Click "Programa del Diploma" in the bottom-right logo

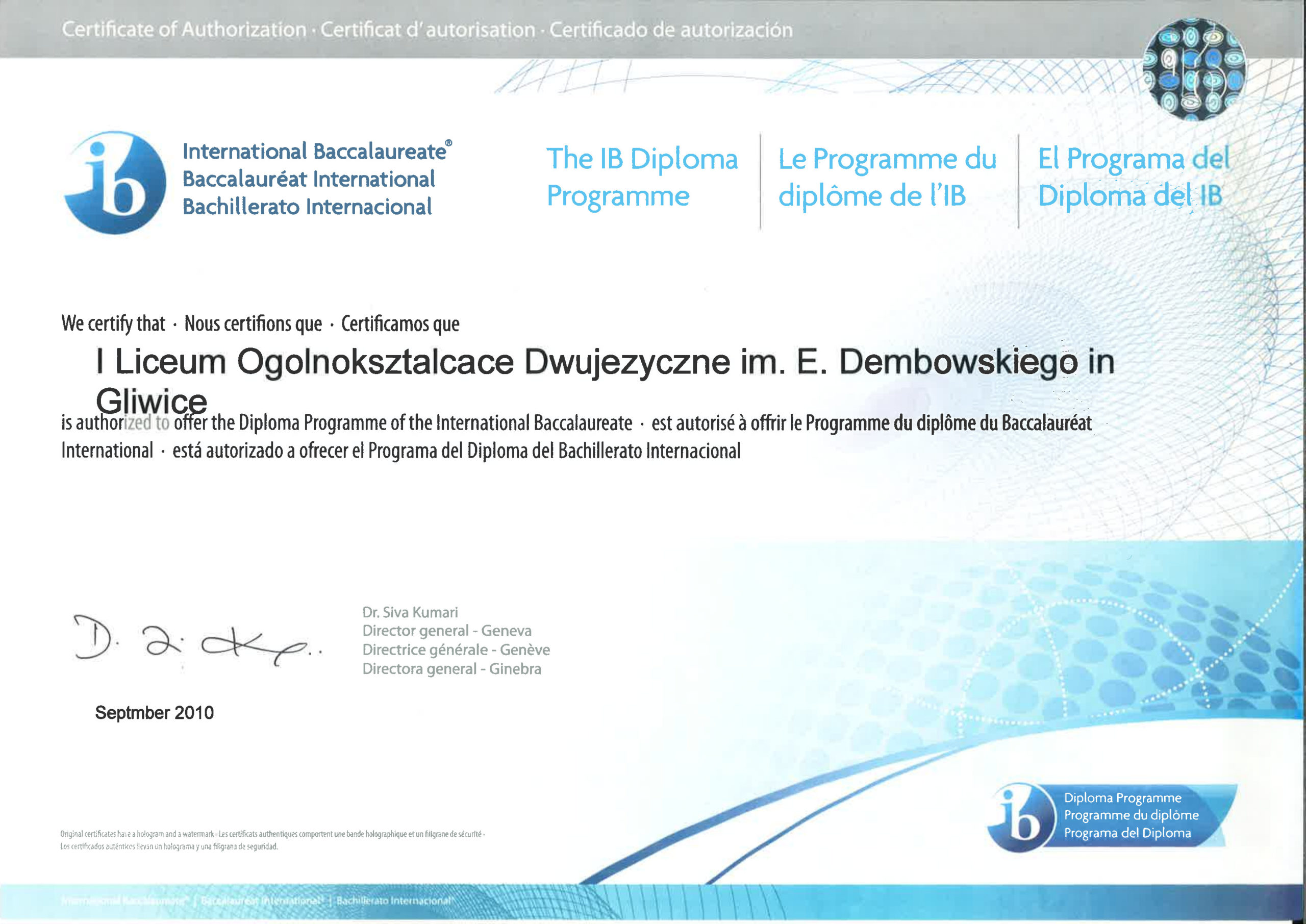point(1127,833)
